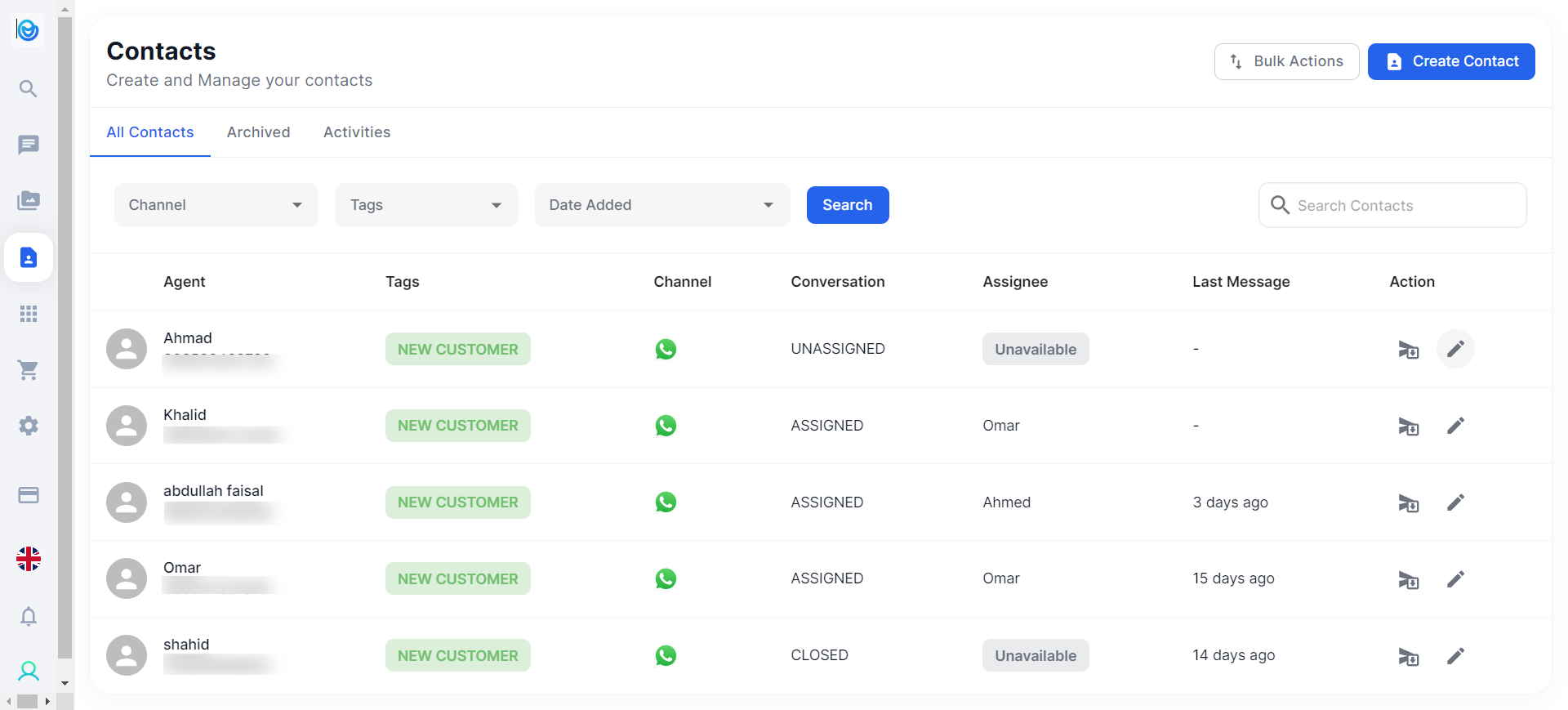Open the settings gear in sidebar
Image resolution: width=1568 pixels, height=710 pixels.
(x=29, y=426)
